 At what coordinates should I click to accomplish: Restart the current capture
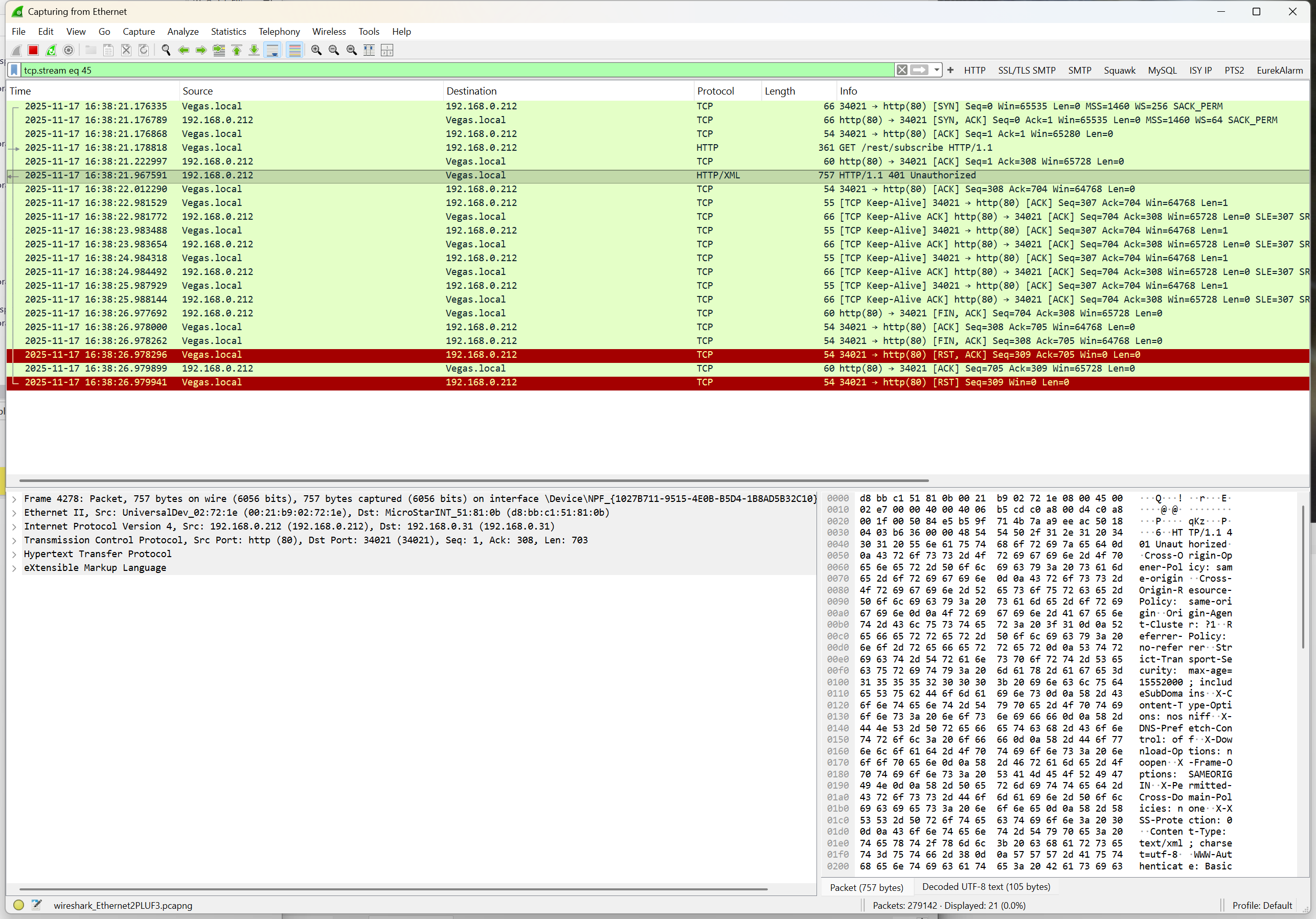(51, 51)
